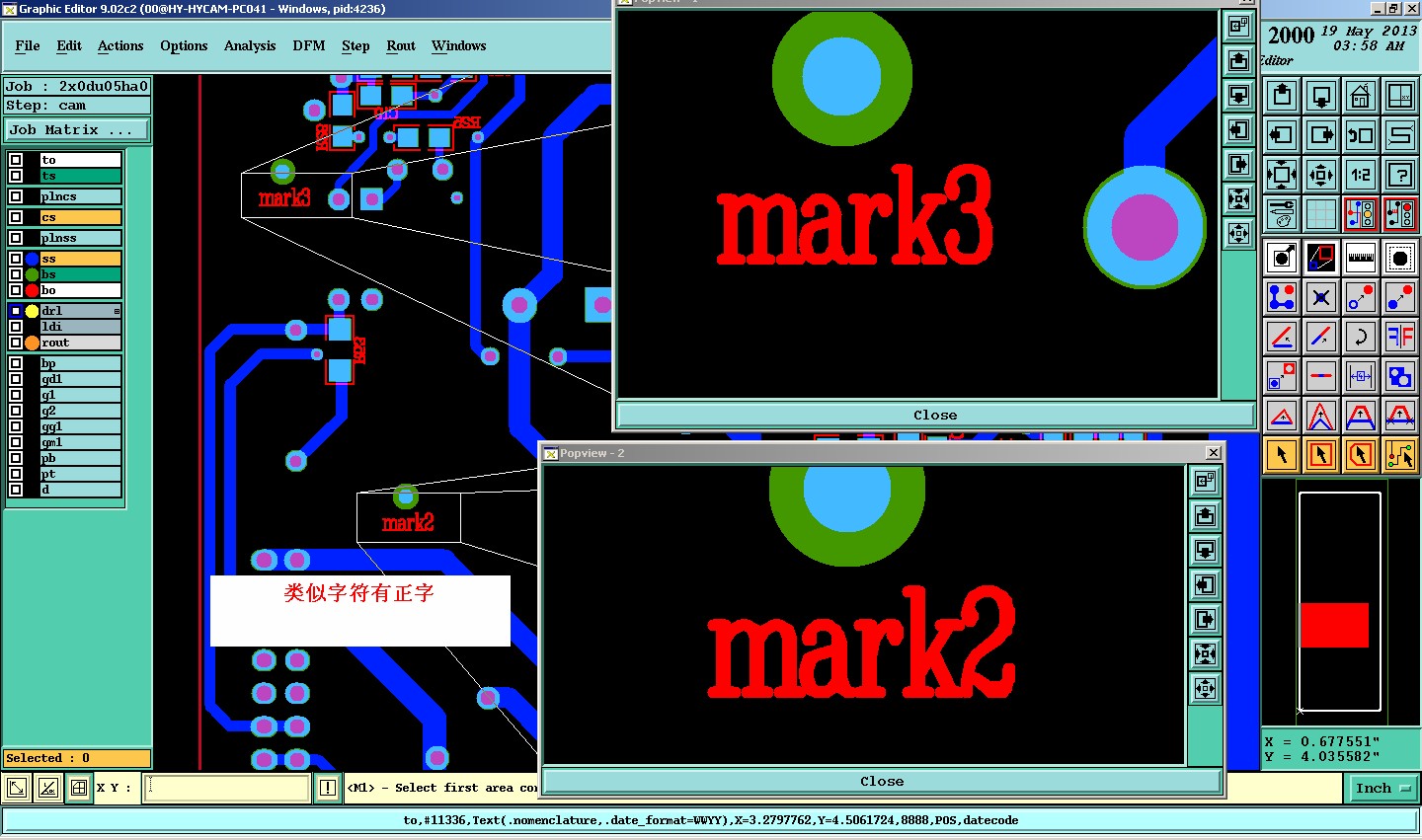Viewport: 1422px width, 840px height.
Task: Click the blue color dot of ss layer
Action: coord(32,259)
